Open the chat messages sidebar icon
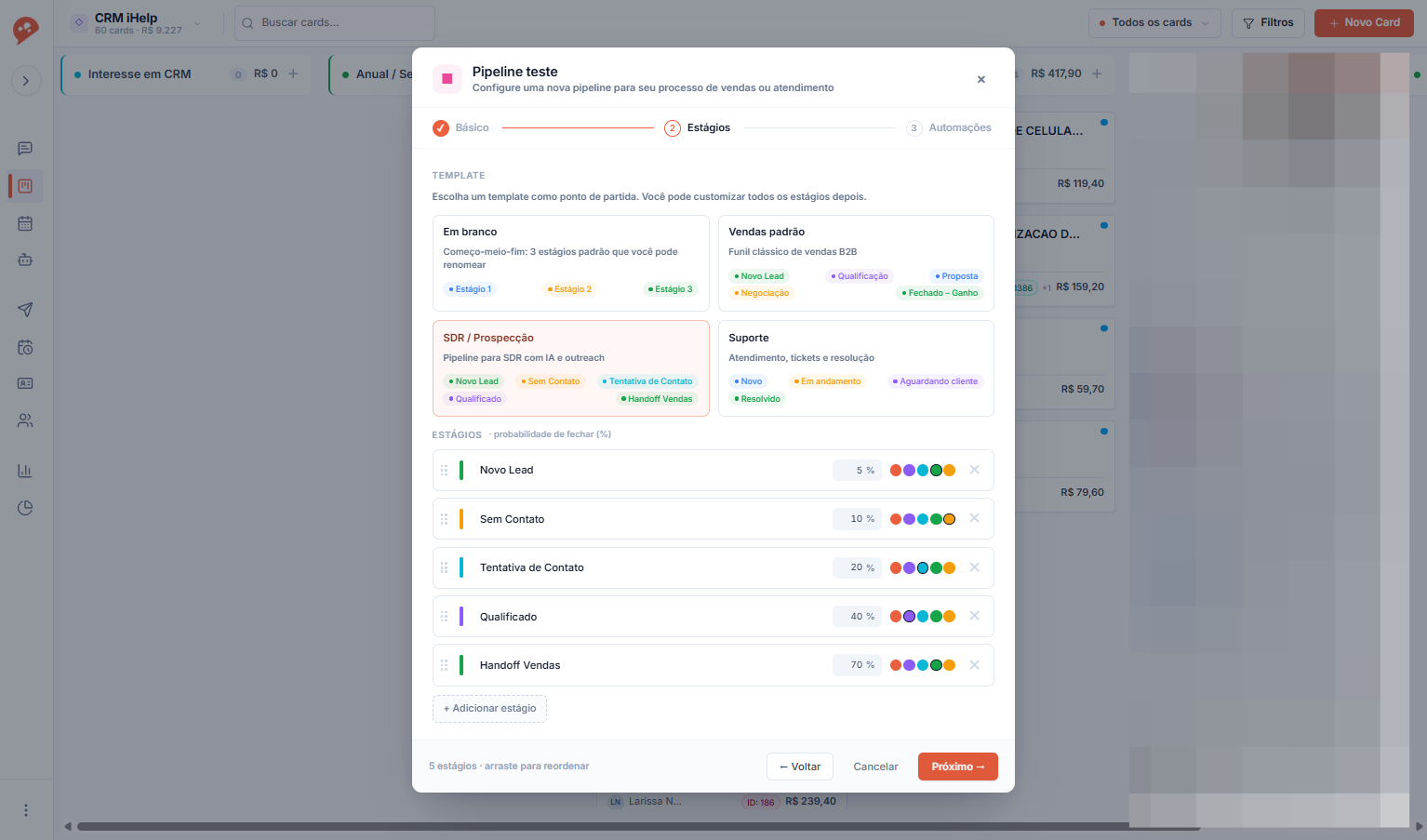Viewport: 1427px width, 840px height. [25, 149]
